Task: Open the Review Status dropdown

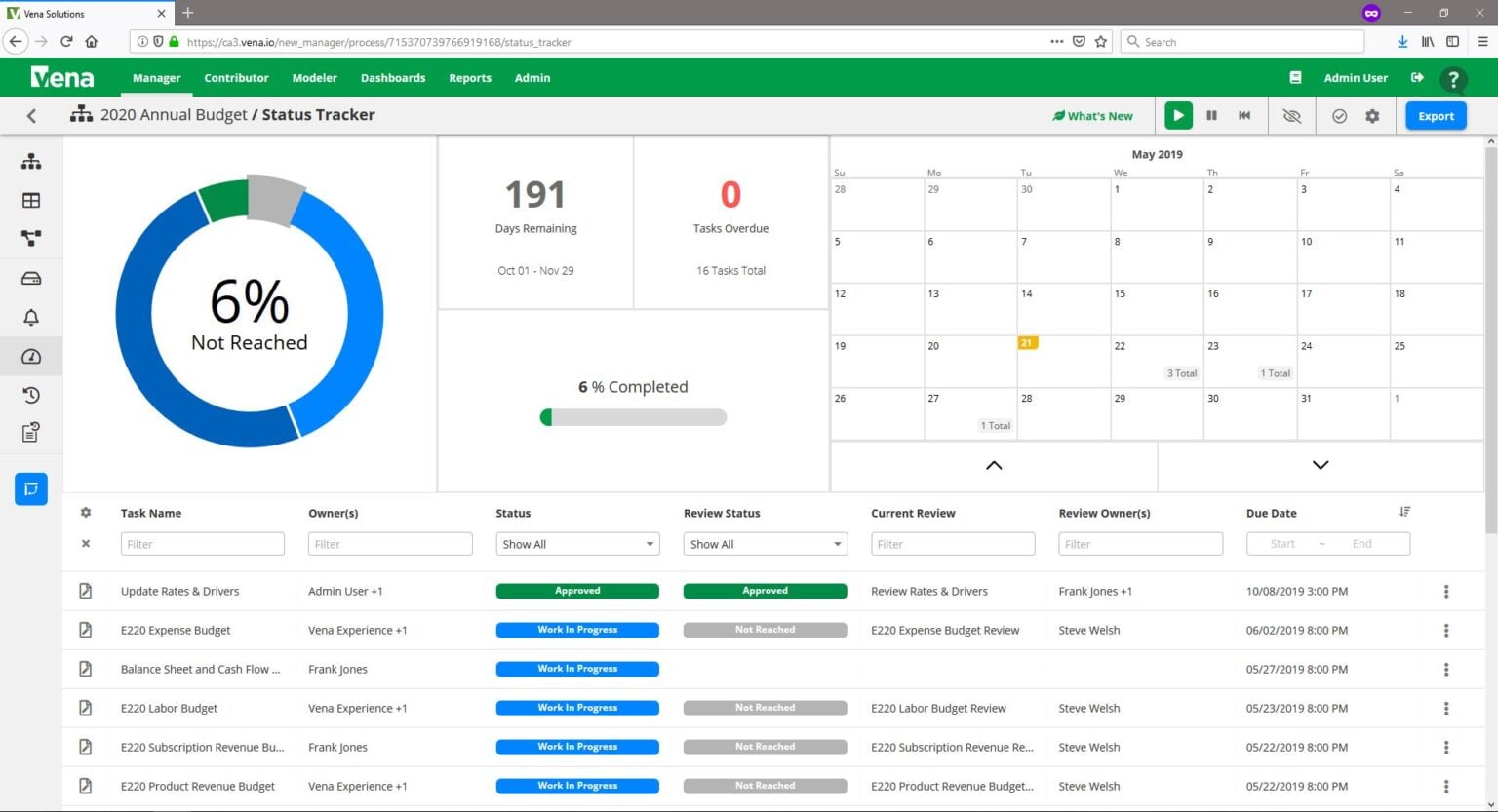Action: click(x=764, y=543)
